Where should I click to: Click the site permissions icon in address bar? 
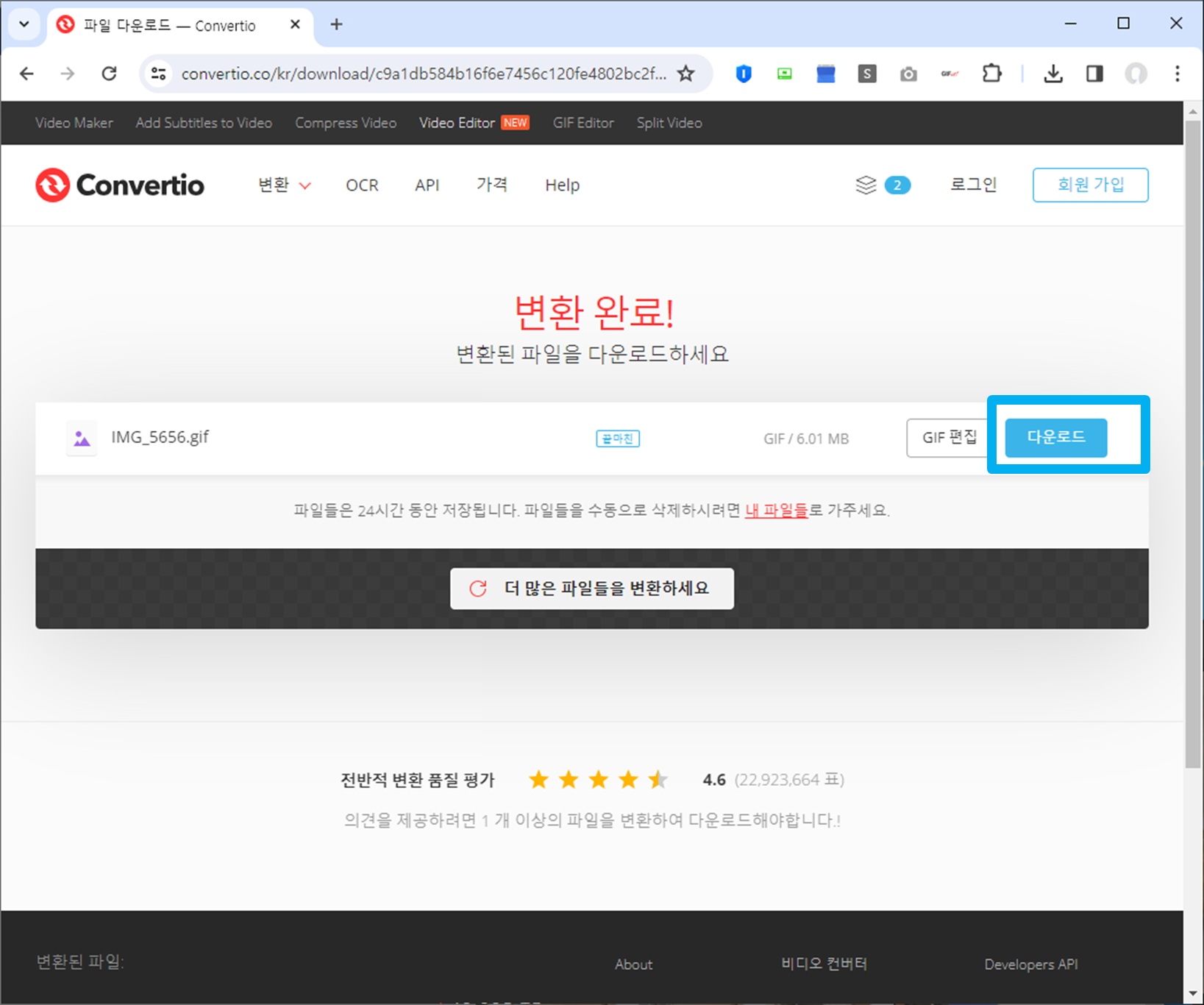(158, 74)
